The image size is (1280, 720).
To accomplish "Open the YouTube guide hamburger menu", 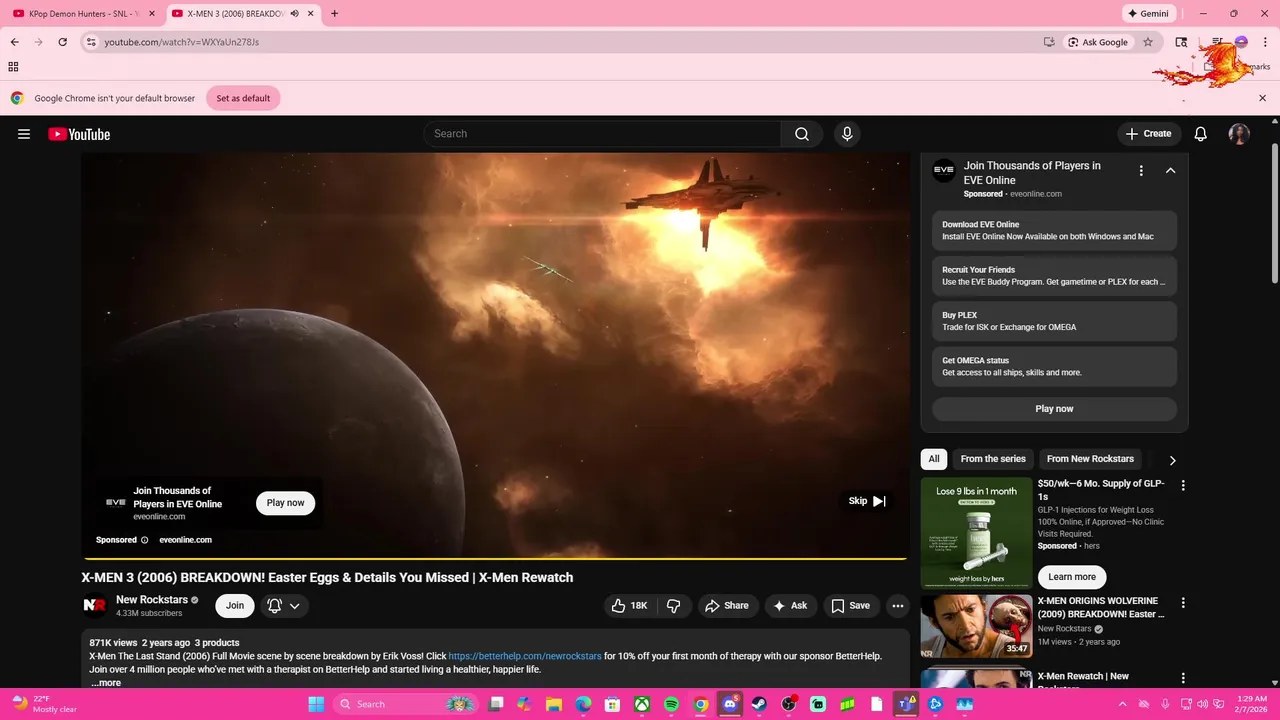I will (x=24, y=134).
